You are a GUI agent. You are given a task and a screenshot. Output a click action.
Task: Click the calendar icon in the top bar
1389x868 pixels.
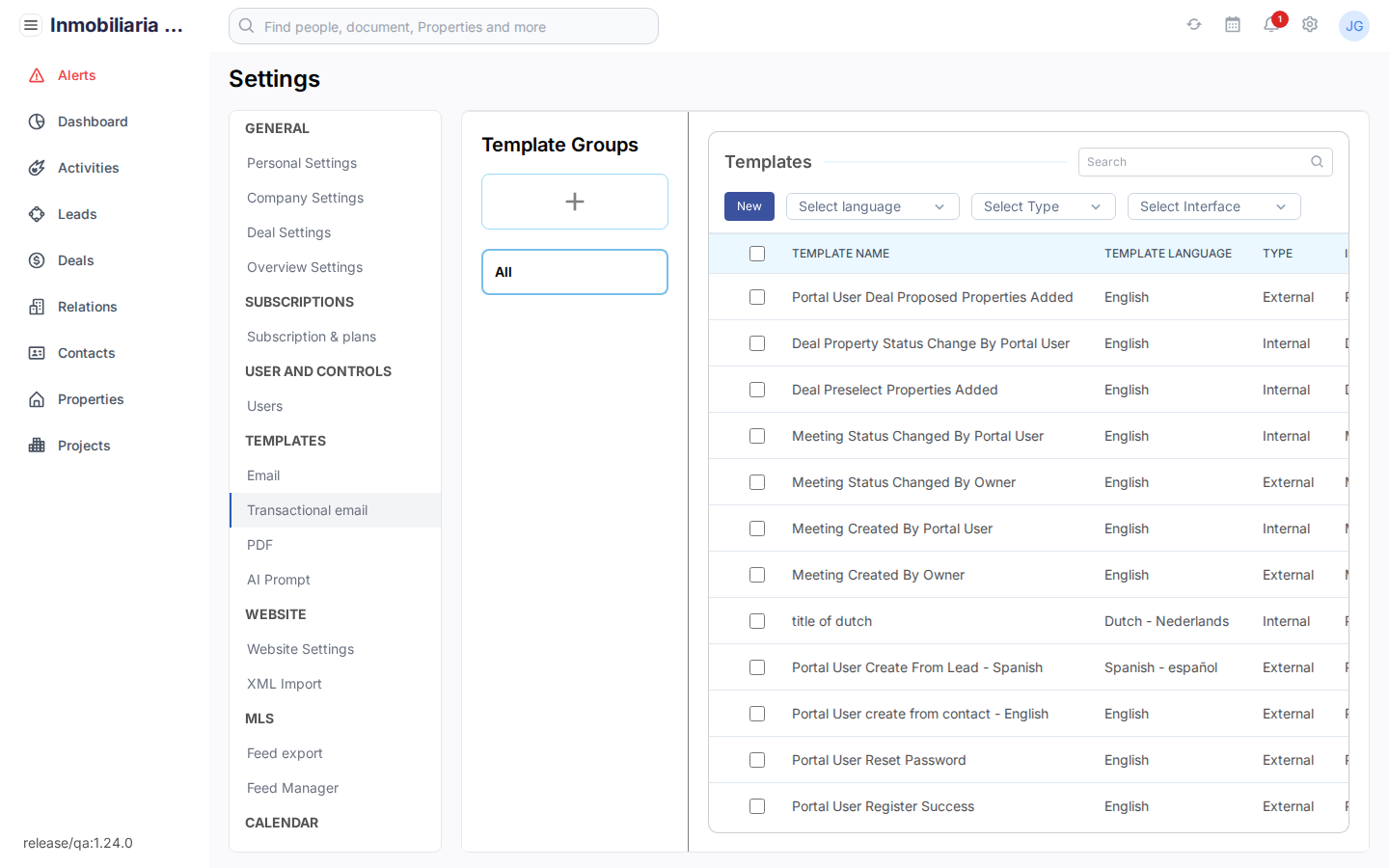pos(1233,24)
